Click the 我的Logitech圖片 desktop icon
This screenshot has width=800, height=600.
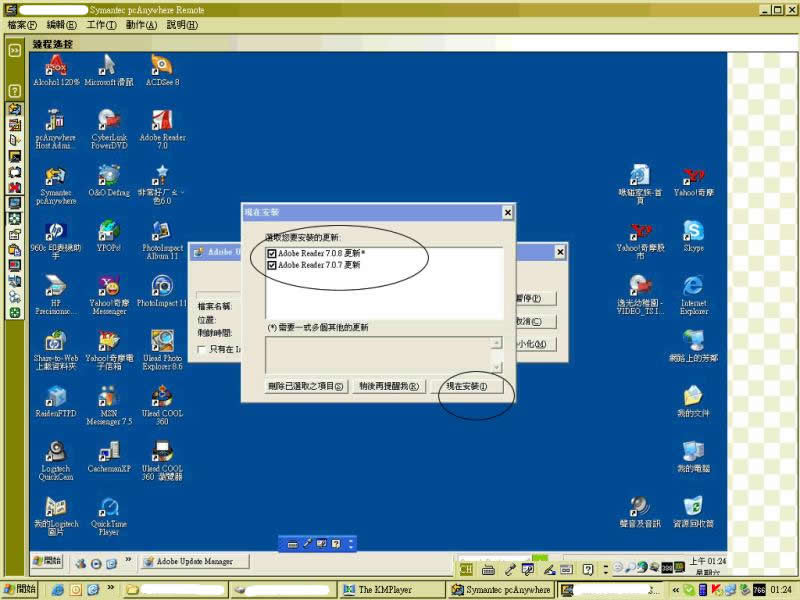coord(56,516)
